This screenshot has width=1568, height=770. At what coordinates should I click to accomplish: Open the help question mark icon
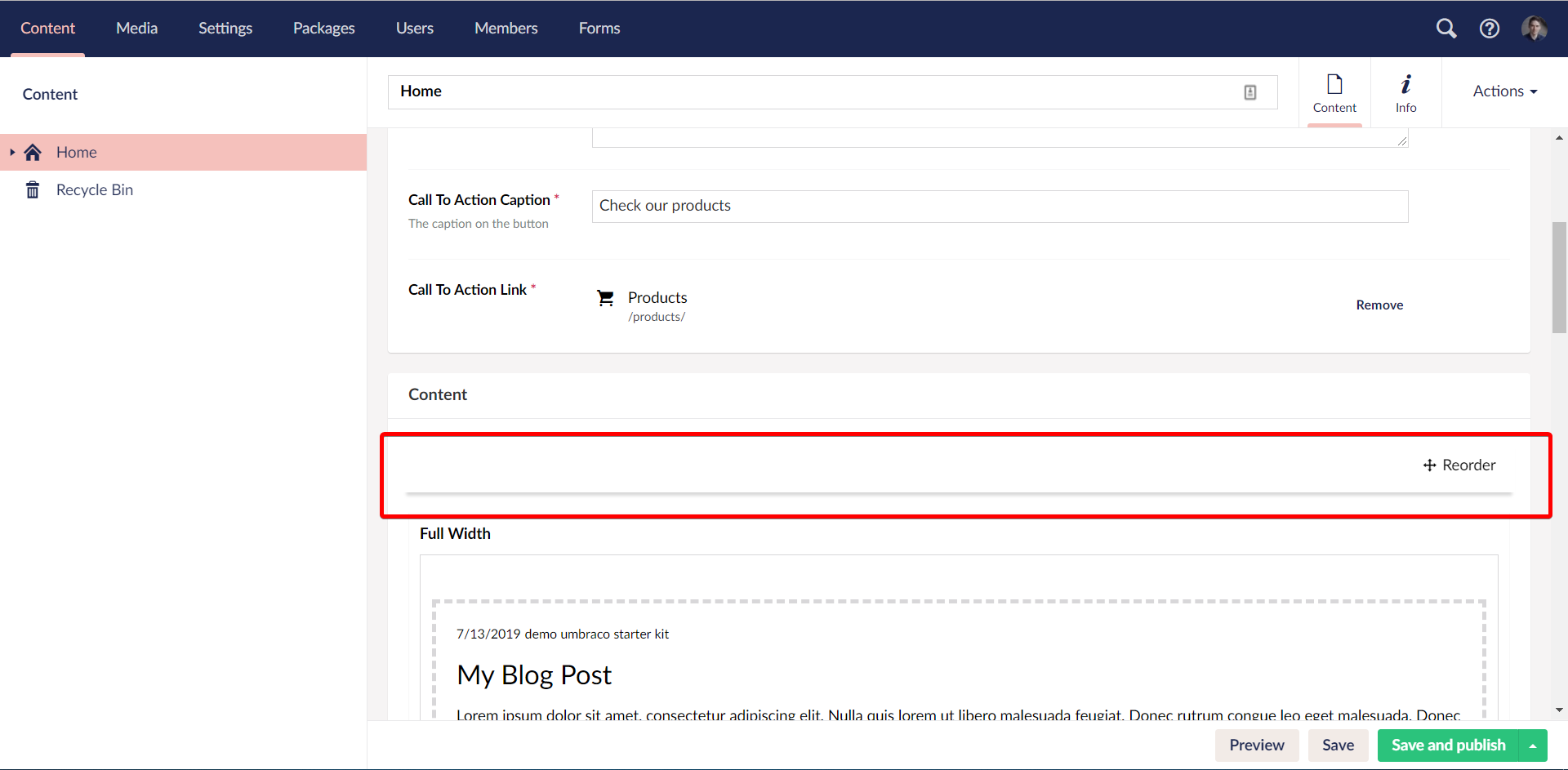point(1490,29)
